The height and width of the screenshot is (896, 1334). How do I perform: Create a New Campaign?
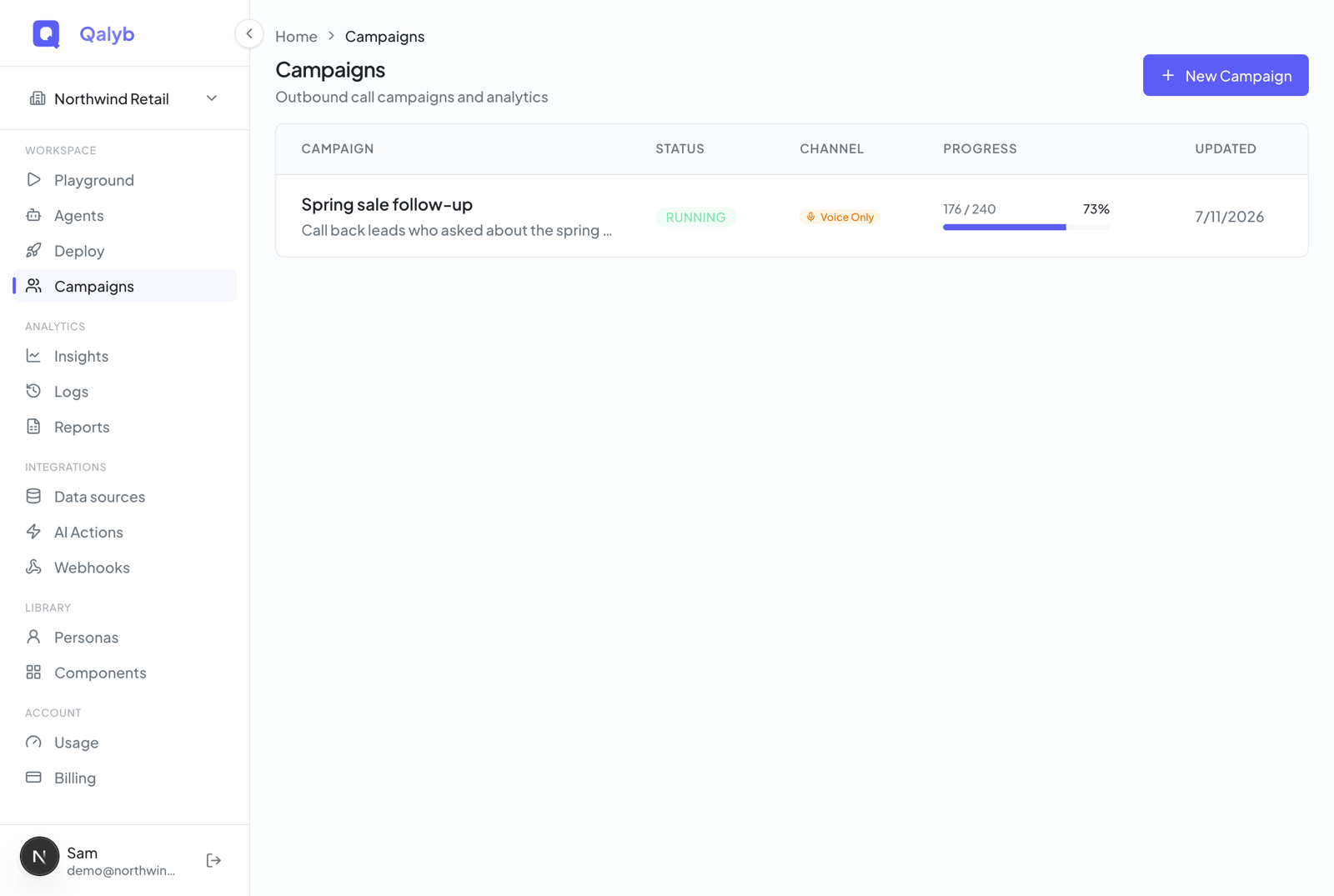(1226, 75)
